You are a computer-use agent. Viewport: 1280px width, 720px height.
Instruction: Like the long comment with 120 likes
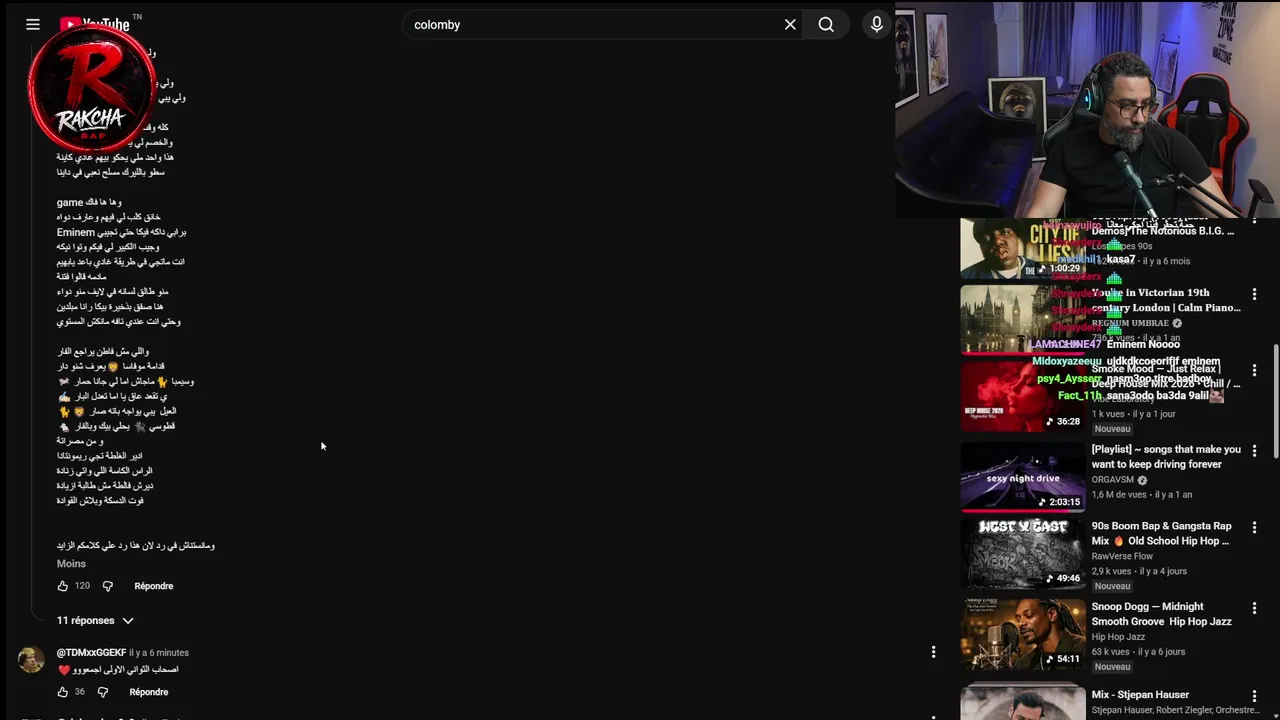62,586
